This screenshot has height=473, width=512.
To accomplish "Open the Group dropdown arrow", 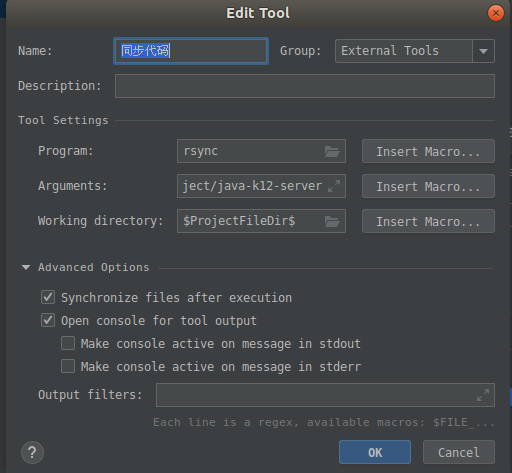I will pos(483,51).
